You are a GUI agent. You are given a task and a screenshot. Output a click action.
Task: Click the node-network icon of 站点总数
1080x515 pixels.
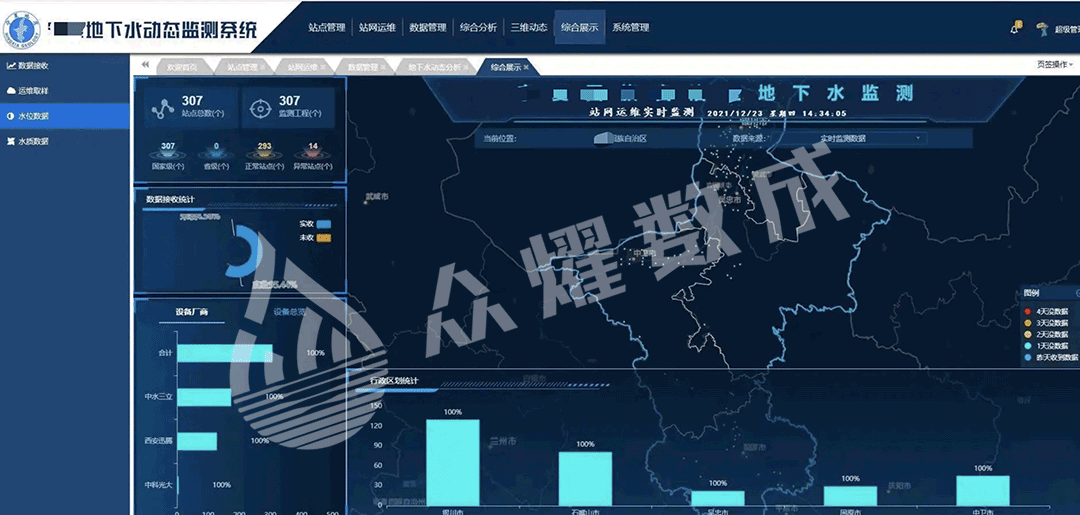click(x=163, y=109)
